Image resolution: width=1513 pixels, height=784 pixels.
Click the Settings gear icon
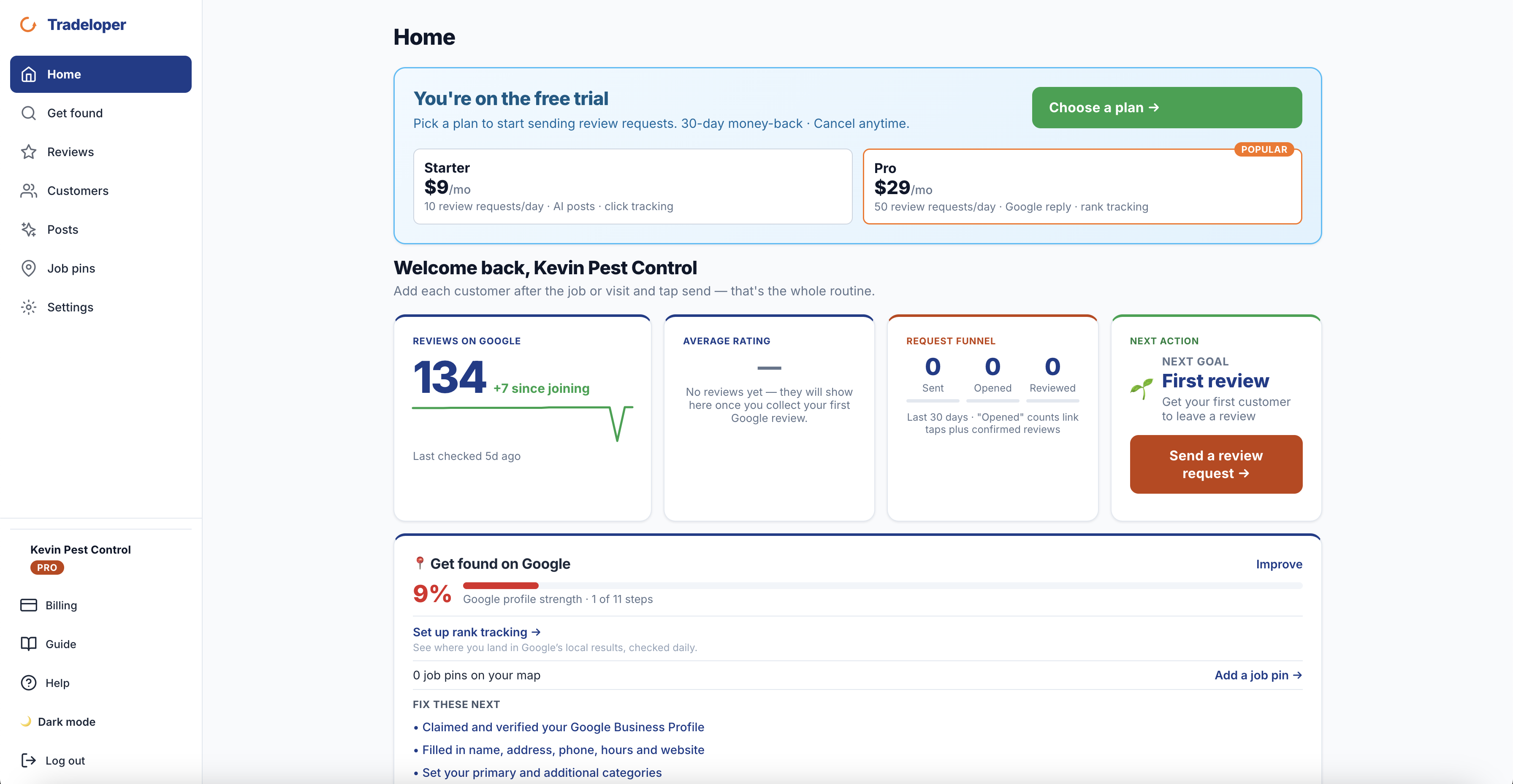28,307
